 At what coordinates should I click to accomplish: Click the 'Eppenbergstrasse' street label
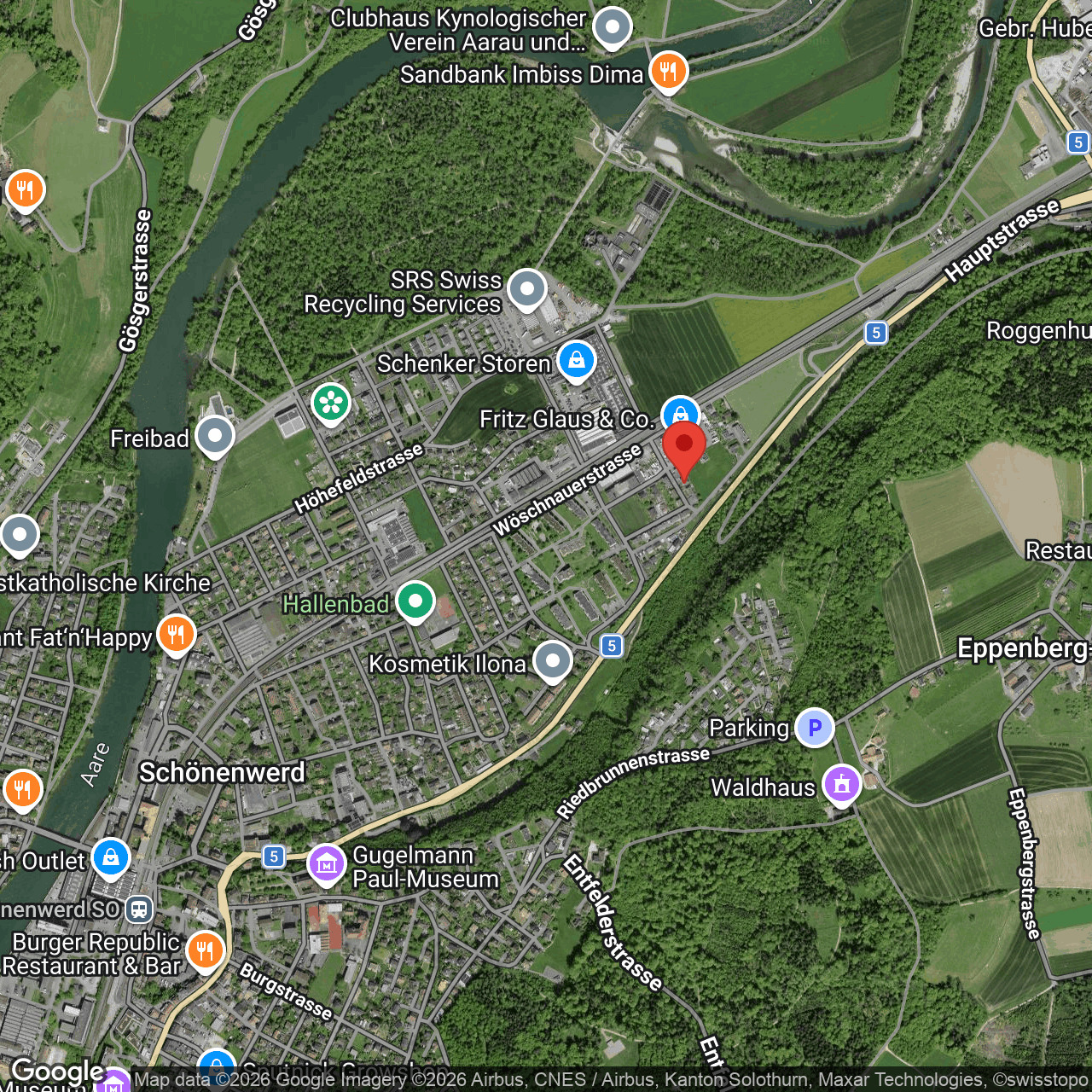(1025, 863)
